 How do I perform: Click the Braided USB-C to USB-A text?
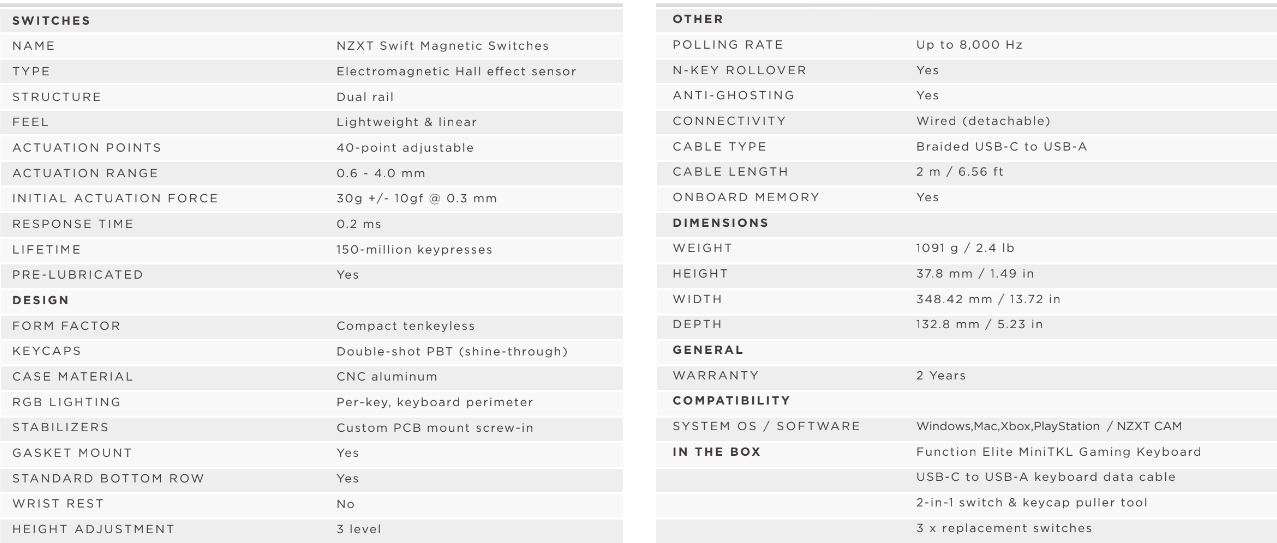click(1001, 147)
